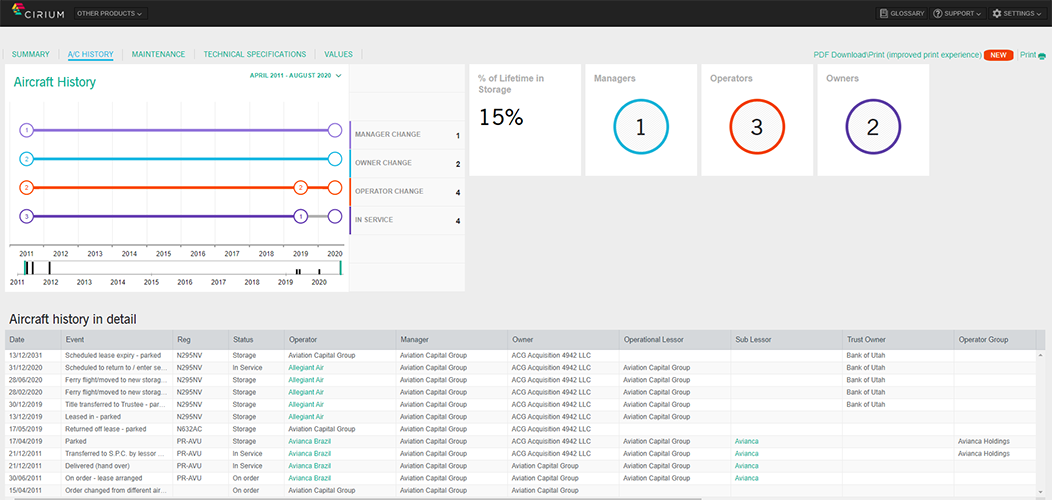Open the Glossary book icon
Image resolution: width=1052 pixels, height=500 pixels.
[x=884, y=13]
